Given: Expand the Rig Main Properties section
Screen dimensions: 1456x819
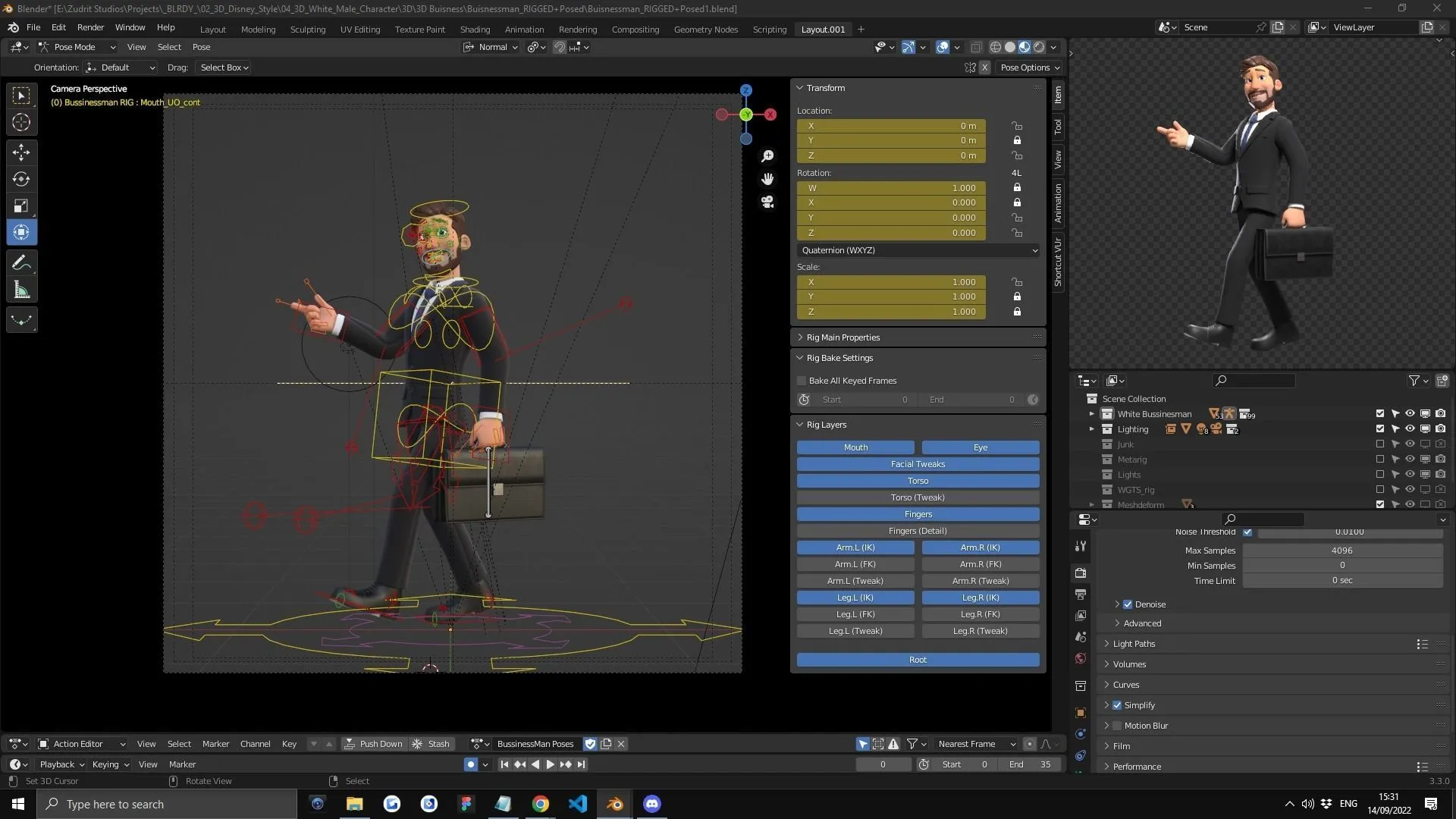Looking at the screenshot, I should point(842,337).
